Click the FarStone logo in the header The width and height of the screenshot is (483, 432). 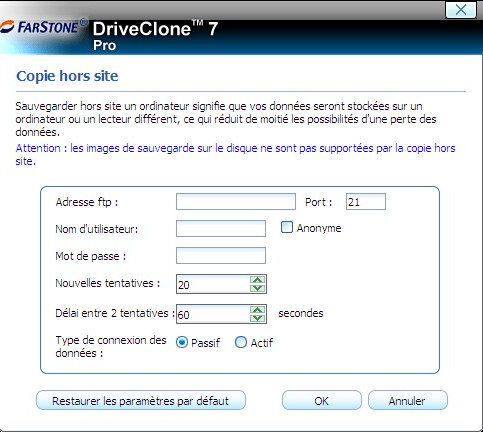point(43,27)
